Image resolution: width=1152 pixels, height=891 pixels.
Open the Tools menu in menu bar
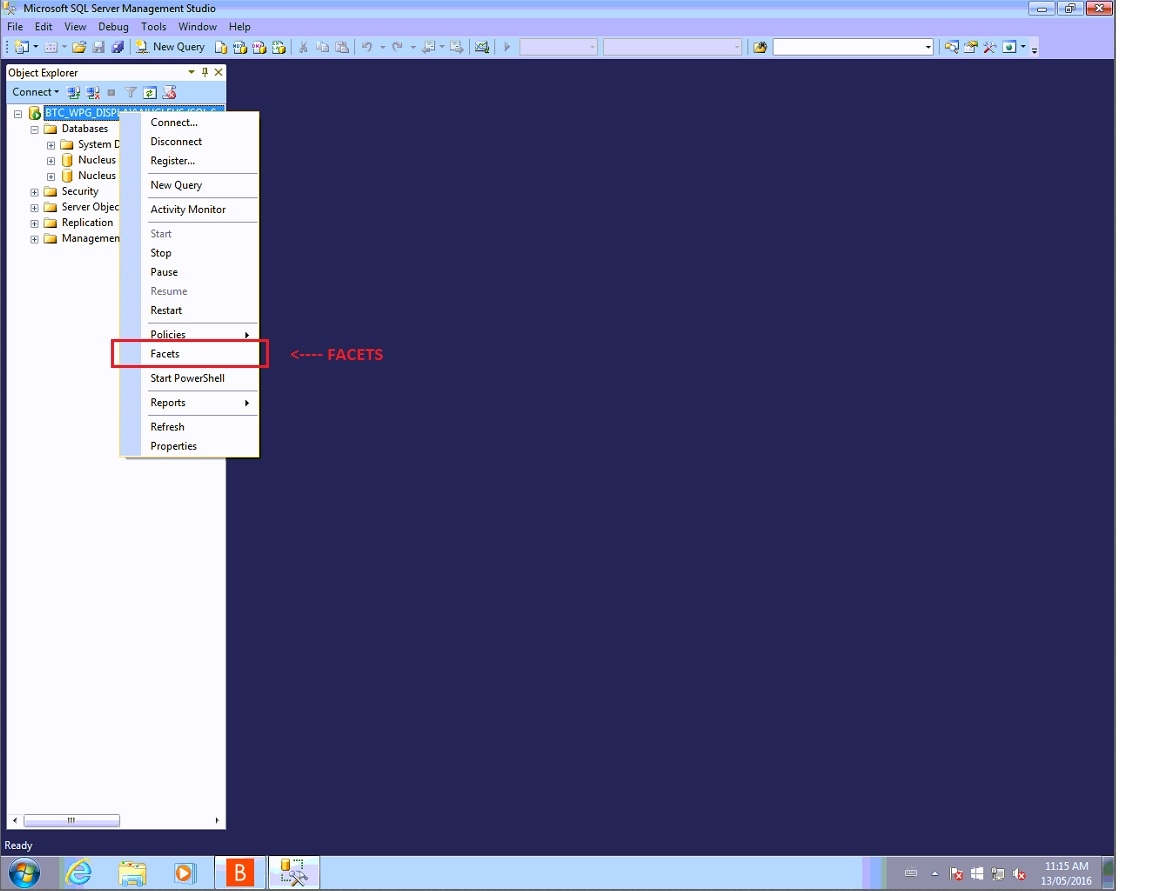click(x=154, y=27)
